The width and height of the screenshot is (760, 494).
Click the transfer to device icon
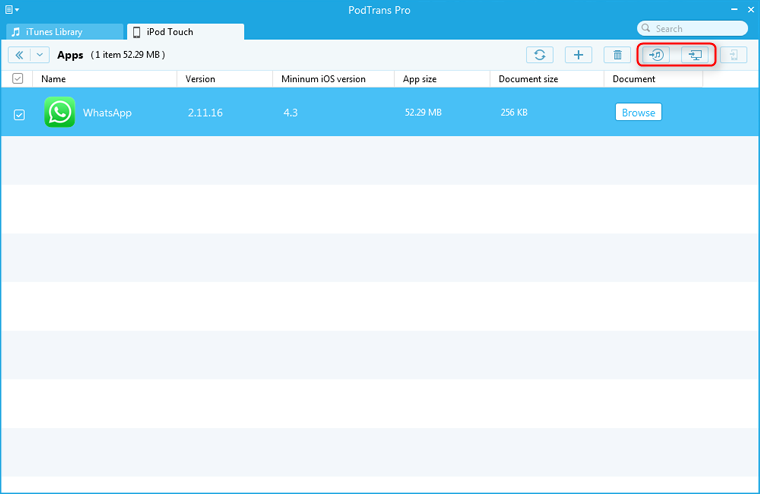pyautogui.click(x=734, y=55)
